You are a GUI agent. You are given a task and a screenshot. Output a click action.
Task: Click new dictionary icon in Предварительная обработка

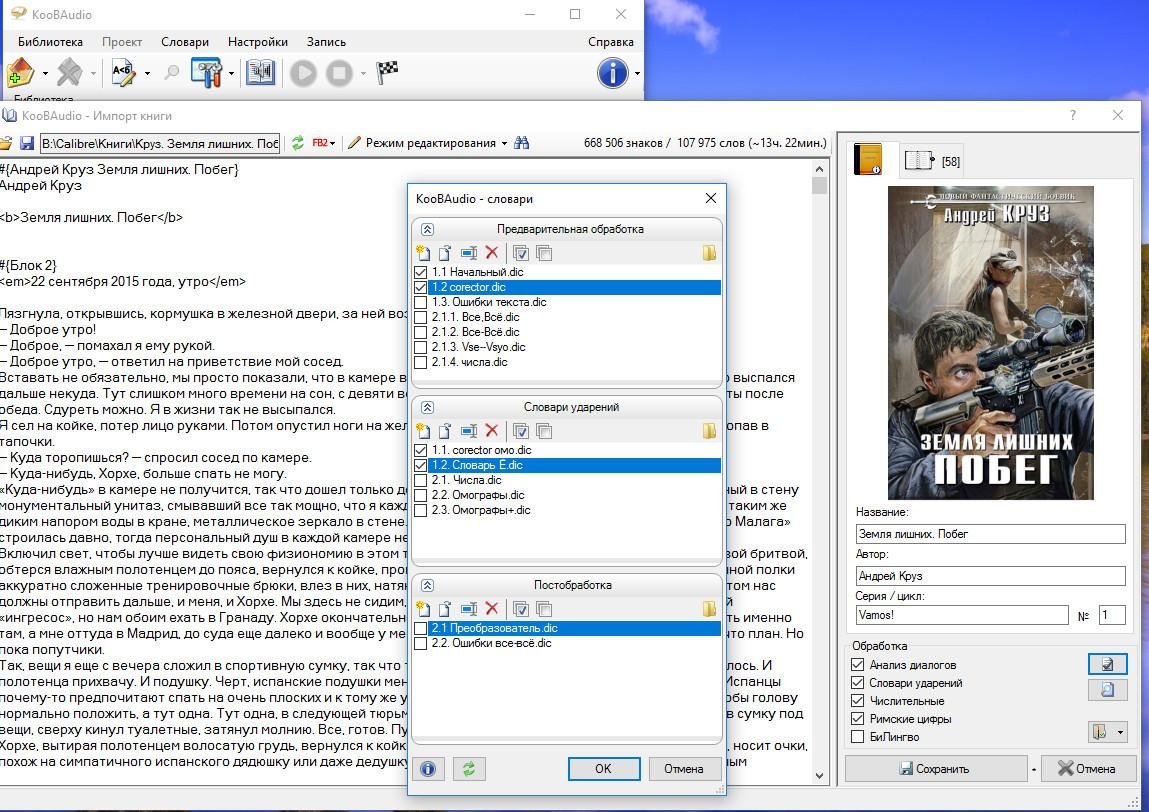423,253
